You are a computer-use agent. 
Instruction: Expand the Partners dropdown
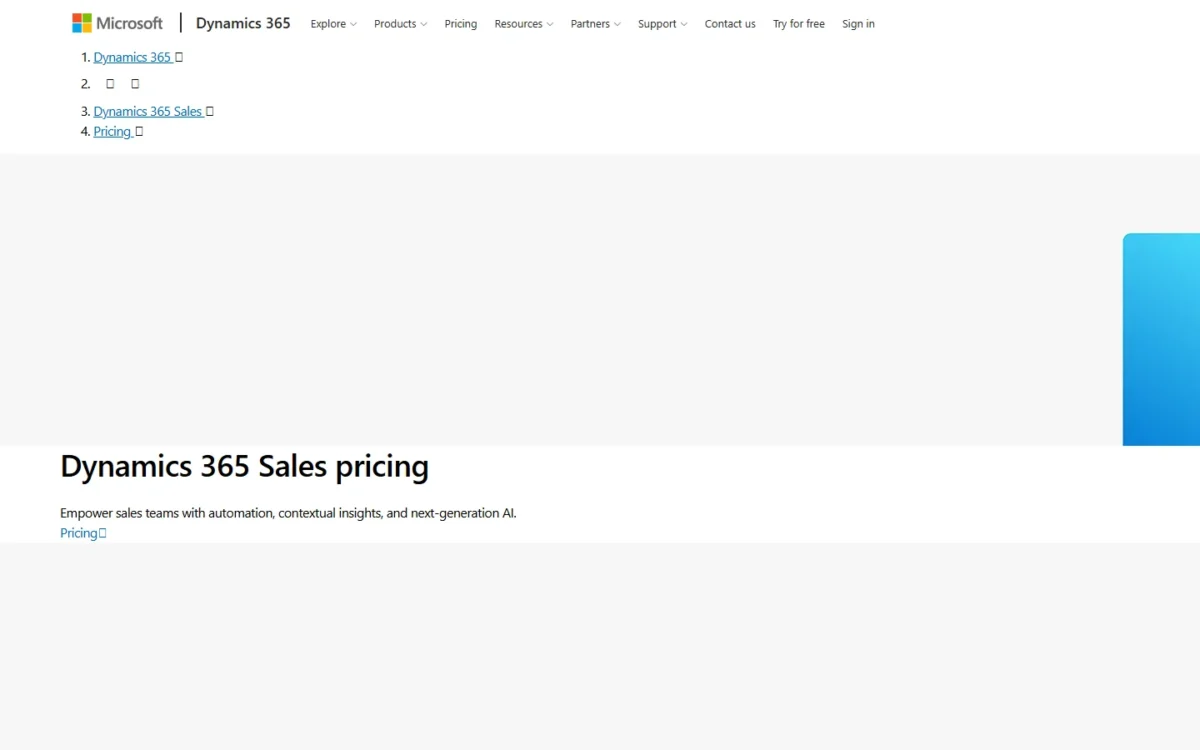click(596, 24)
